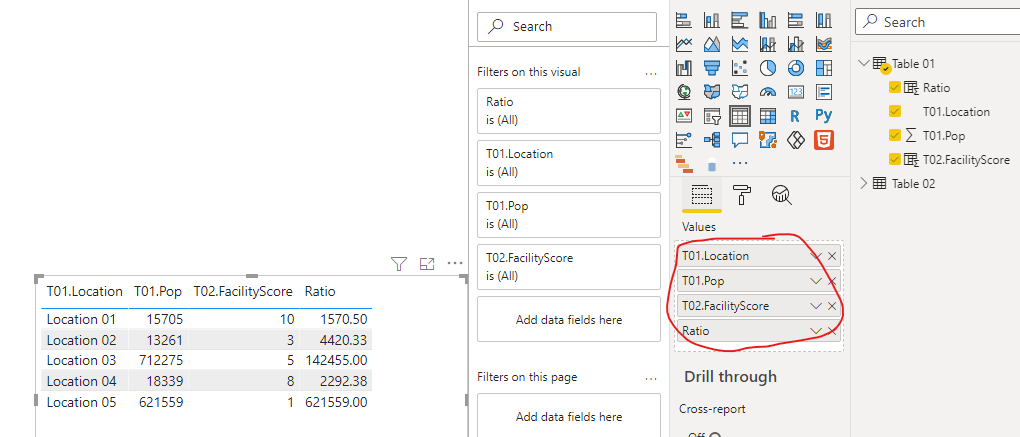The height and width of the screenshot is (437, 1020).
Task: Choose the Line chart visualization icon
Action: (x=684, y=44)
